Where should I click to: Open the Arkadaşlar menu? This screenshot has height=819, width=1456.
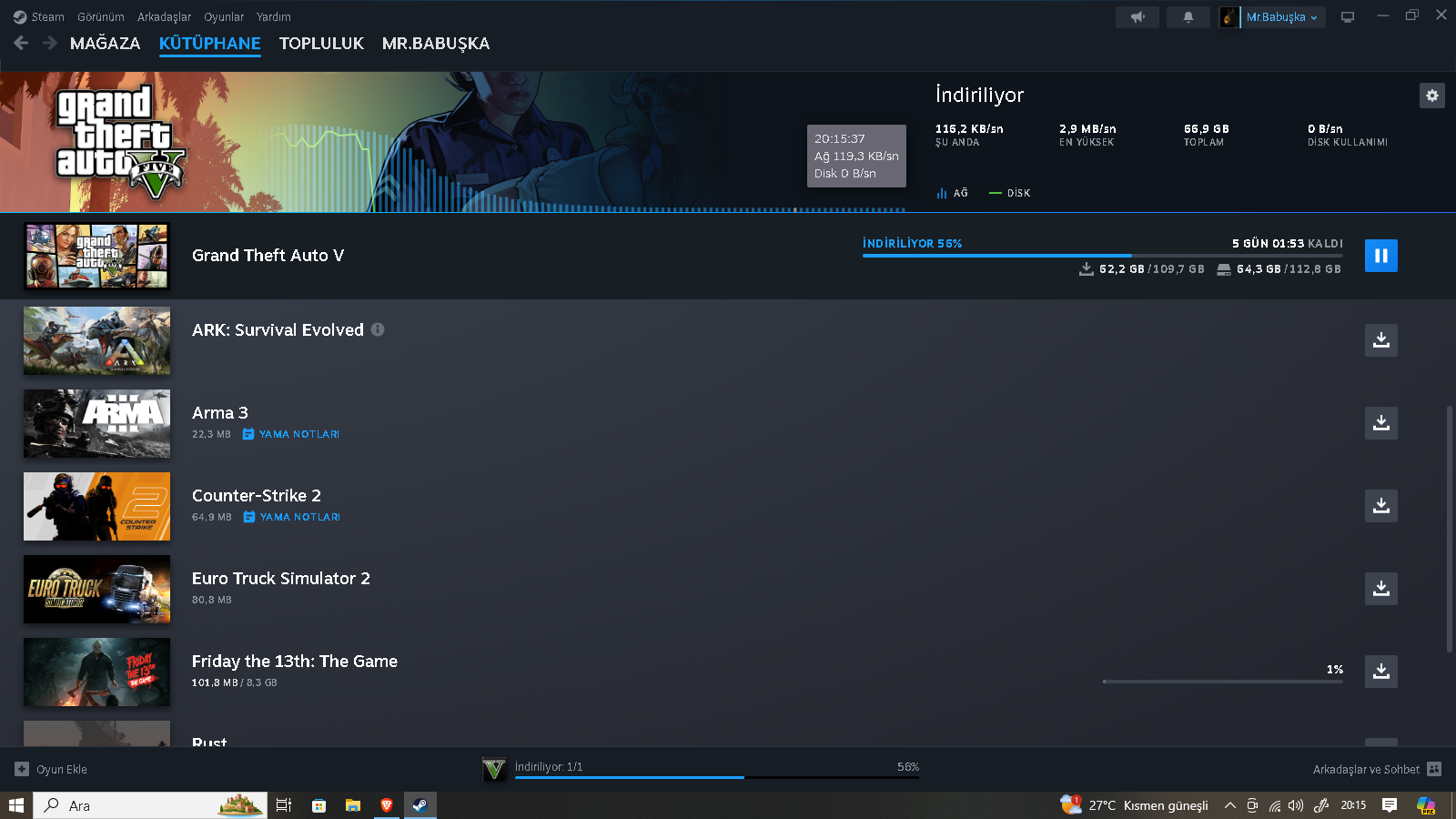click(165, 16)
